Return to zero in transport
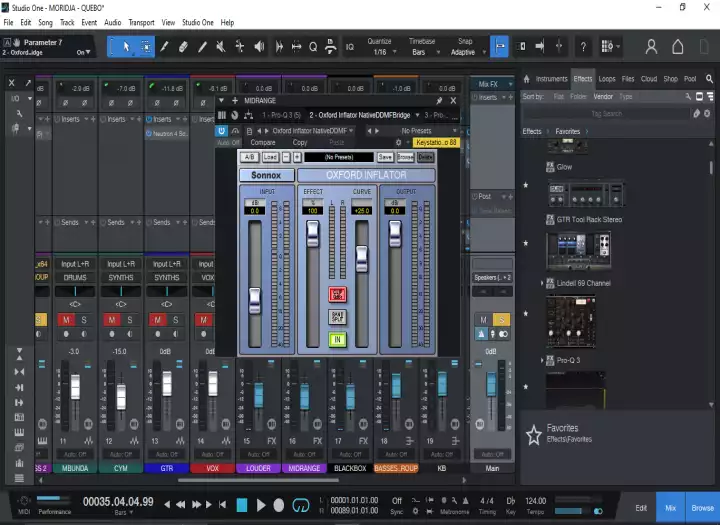The height and width of the screenshot is (525, 720). pyautogui.click(x=223, y=505)
